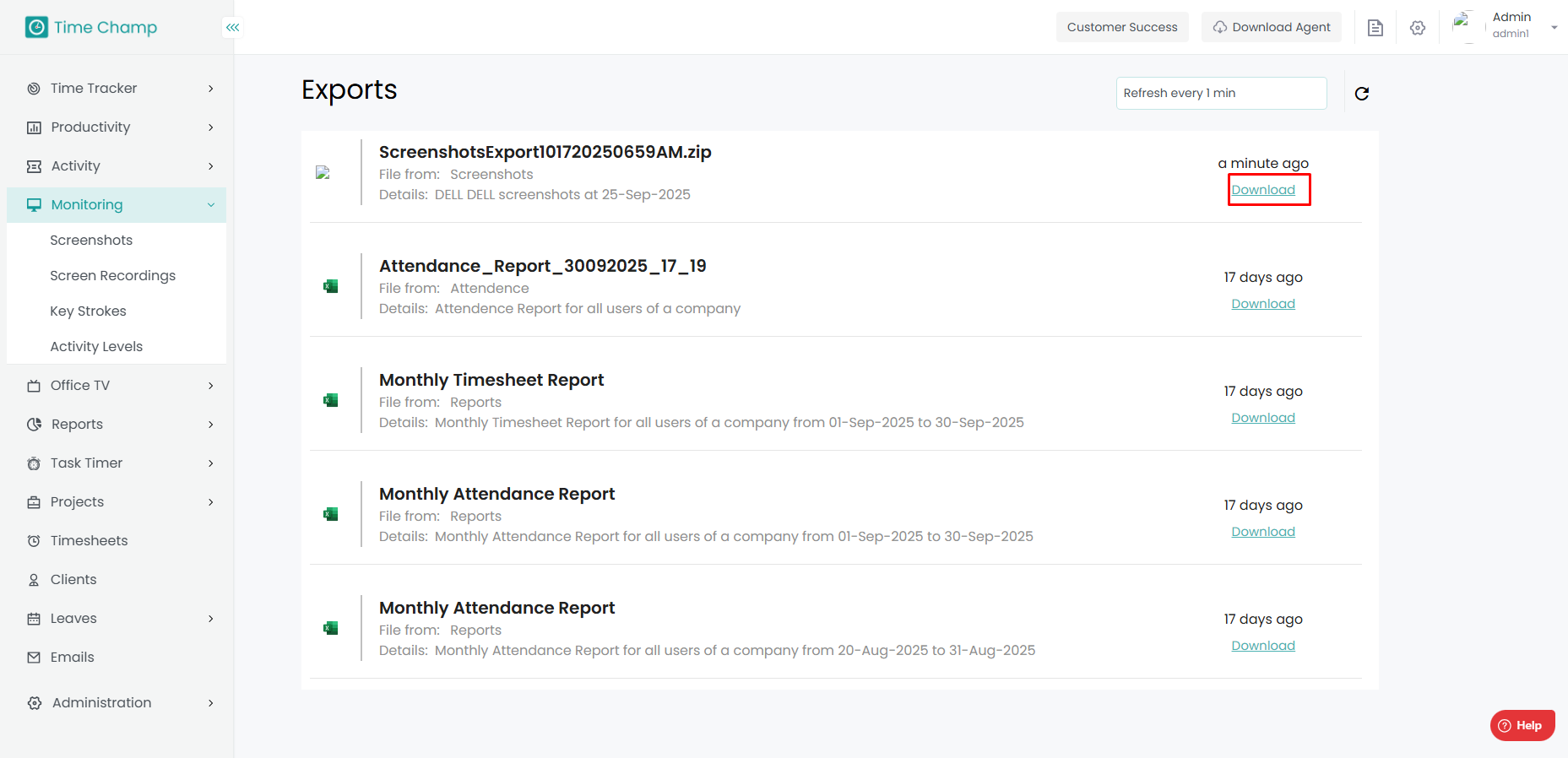1568x758 pixels.
Task: Click 'Attendence Report for all users of a company'
Action: (588, 309)
